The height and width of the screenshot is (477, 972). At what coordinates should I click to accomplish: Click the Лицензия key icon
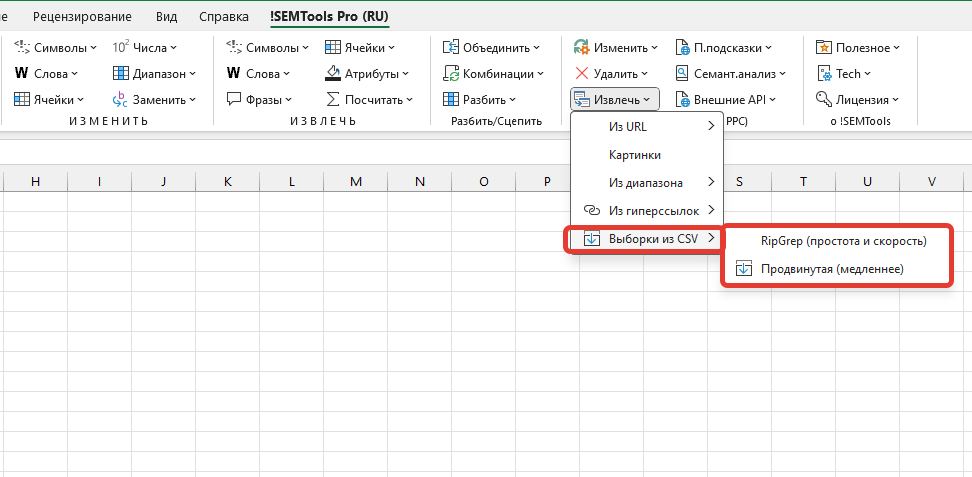[x=824, y=99]
